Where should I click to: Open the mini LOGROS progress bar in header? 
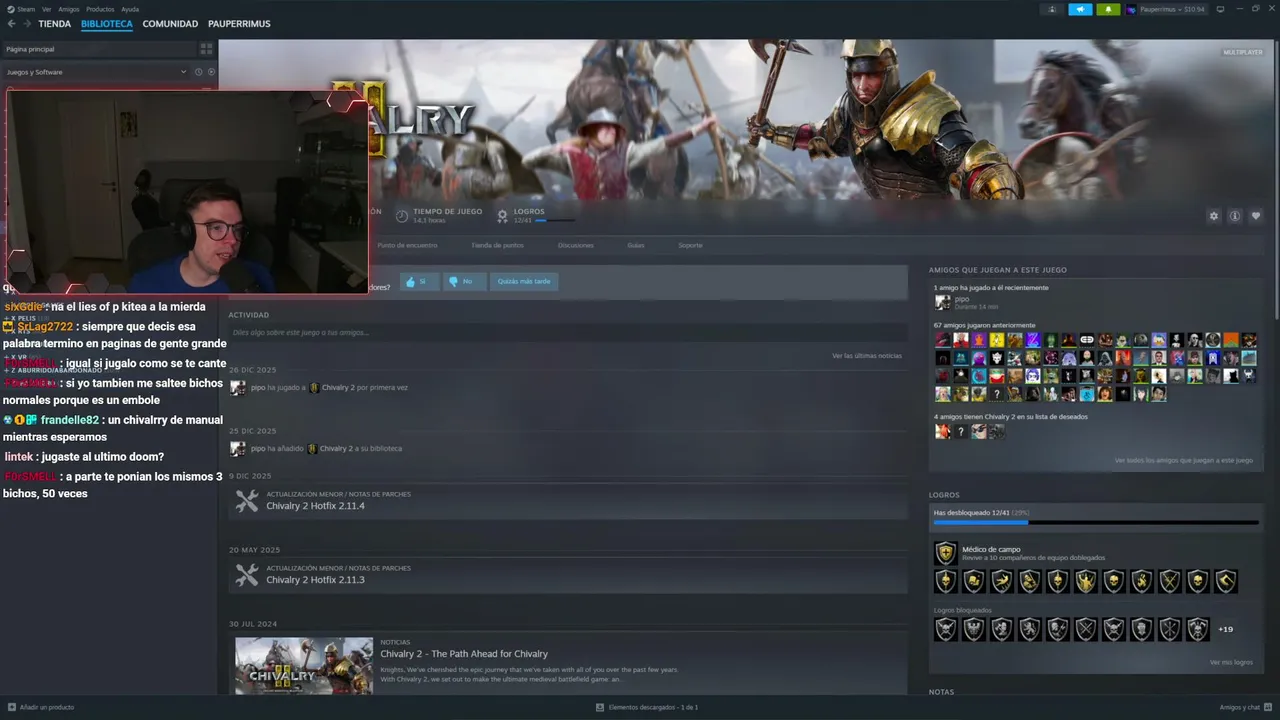click(x=555, y=220)
